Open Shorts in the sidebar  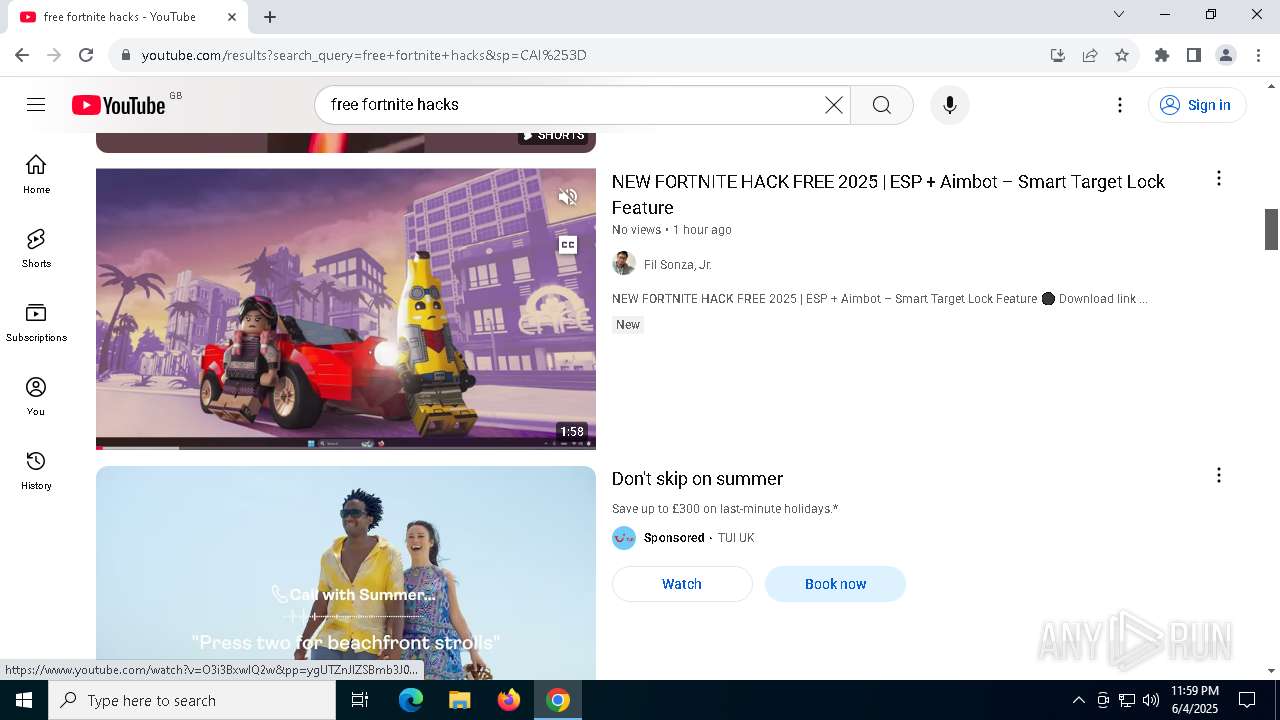[x=36, y=248]
